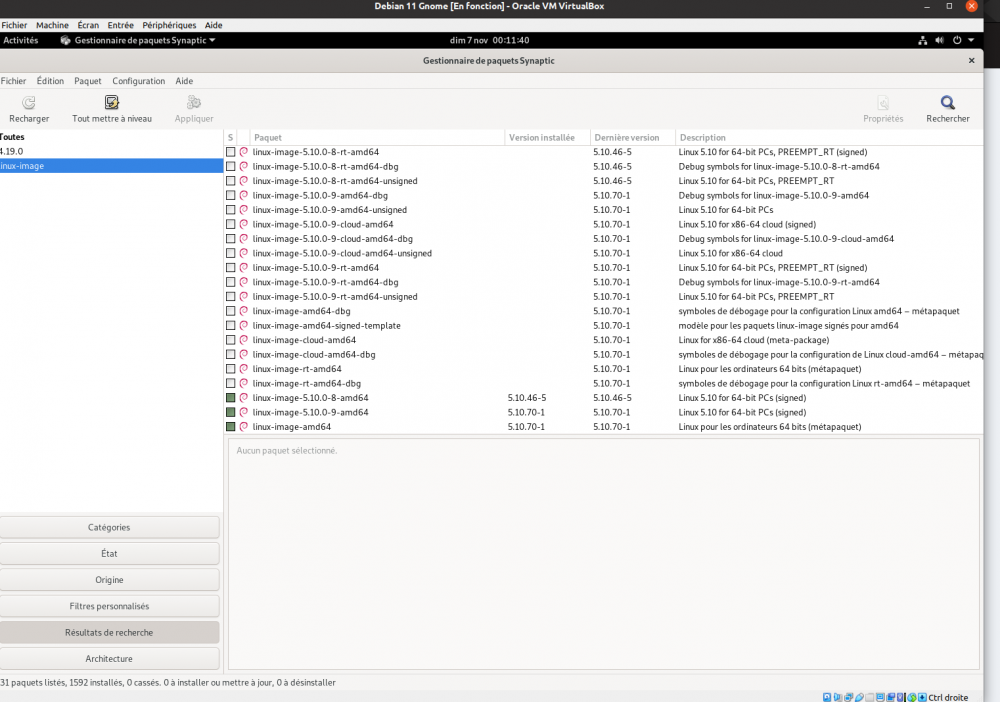Click the volume icon in GNOME top bar
The height and width of the screenshot is (702, 1000).
[x=940, y=40]
